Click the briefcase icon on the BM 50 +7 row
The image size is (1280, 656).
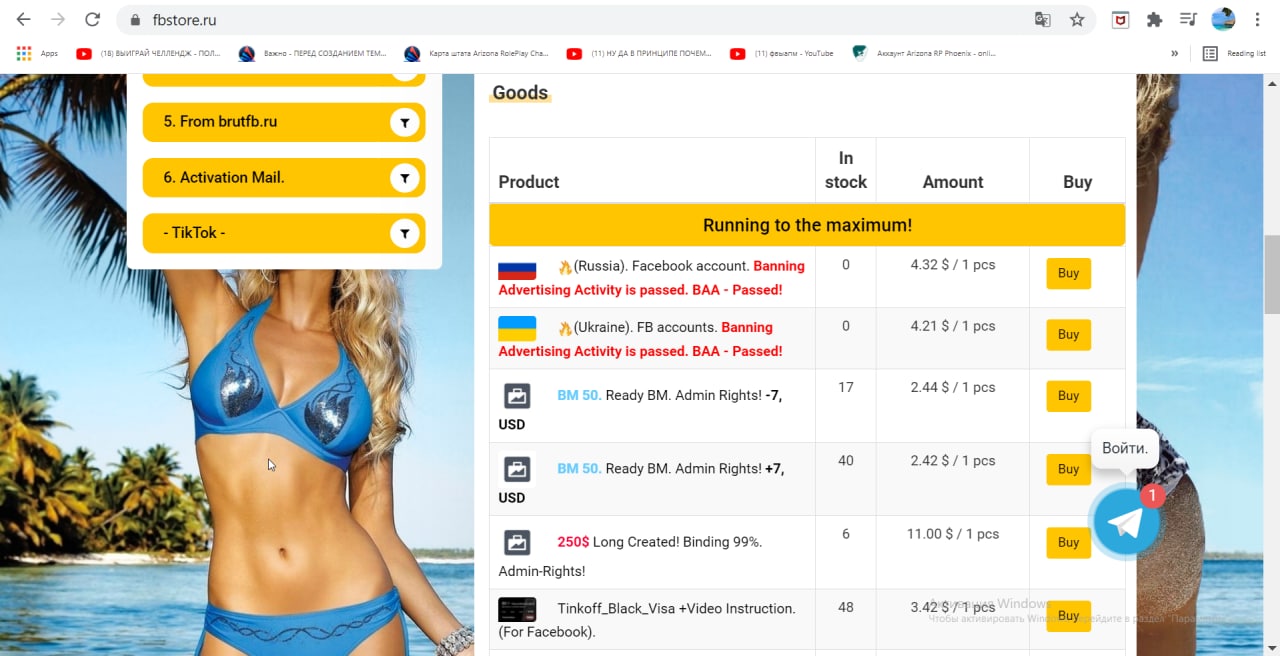(517, 469)
